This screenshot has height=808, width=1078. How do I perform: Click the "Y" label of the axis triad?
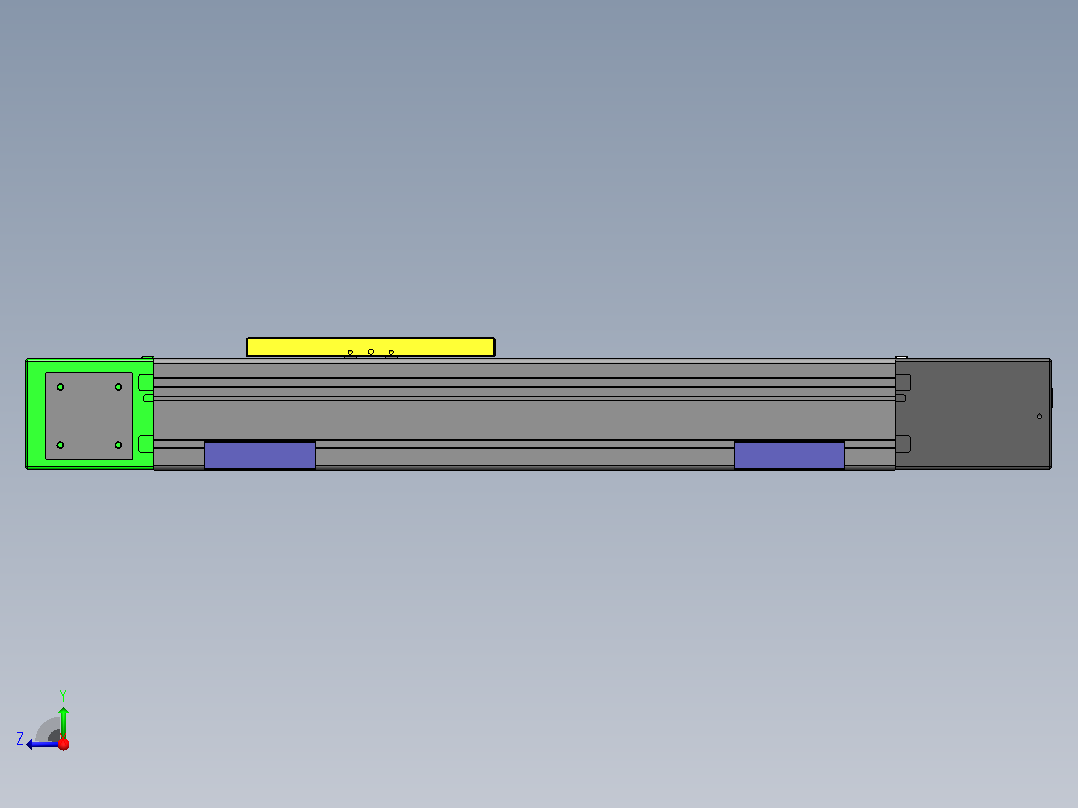coord(63,695)
